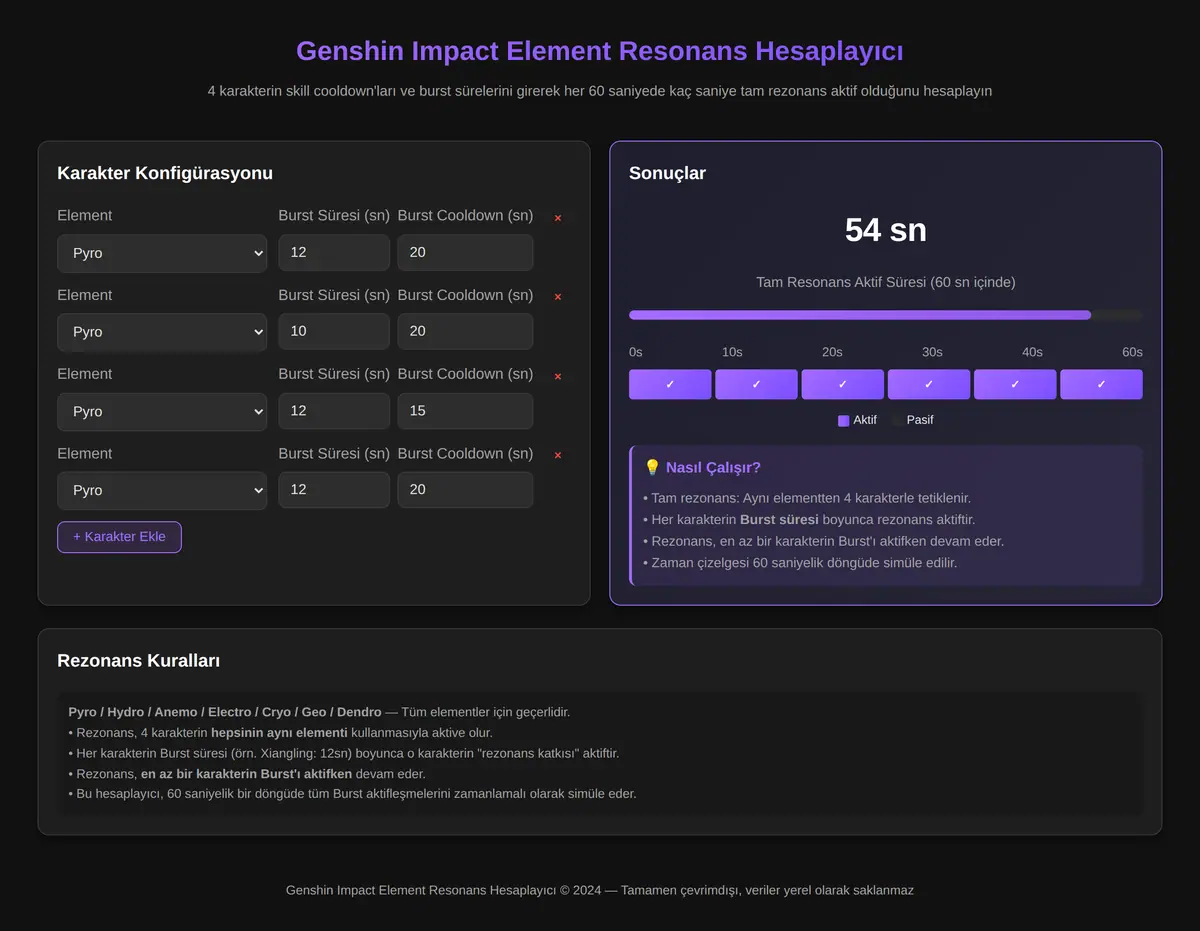Edit second character's Burst Cooldown field
Image resolution: width=1200 pixels, height=931 pixels.
coord(465,331)
